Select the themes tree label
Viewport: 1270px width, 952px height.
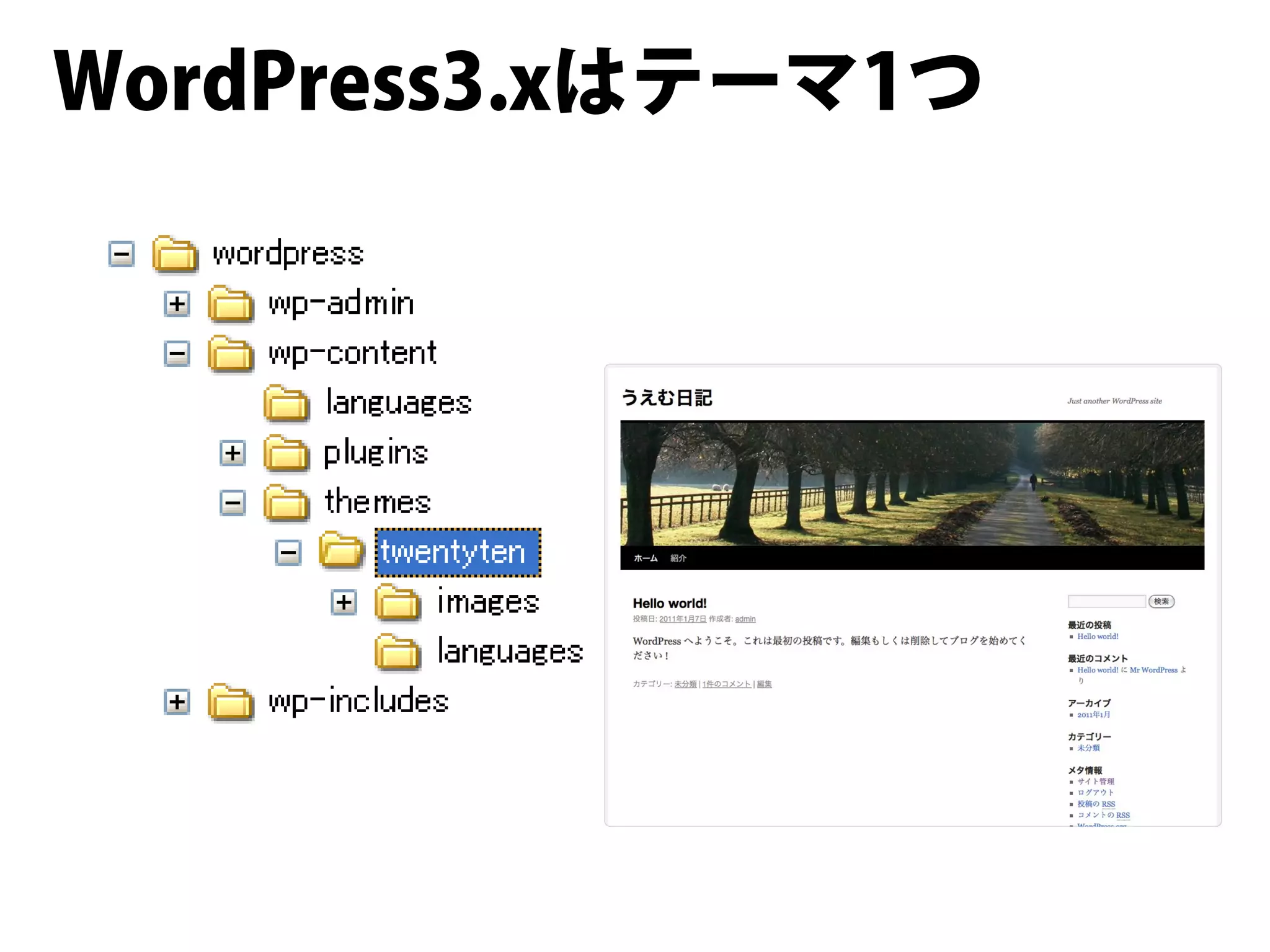coord(378,502)
